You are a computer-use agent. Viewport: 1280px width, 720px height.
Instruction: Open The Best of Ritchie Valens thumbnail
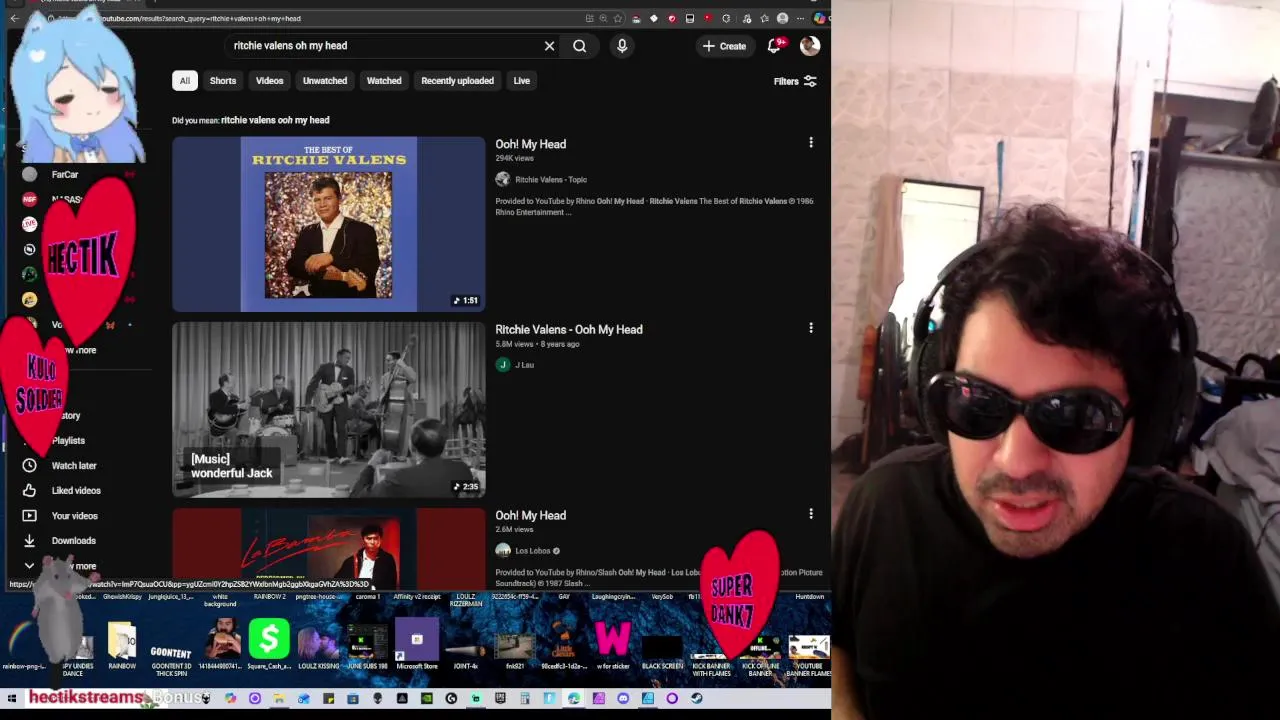(x=328, y=224)
